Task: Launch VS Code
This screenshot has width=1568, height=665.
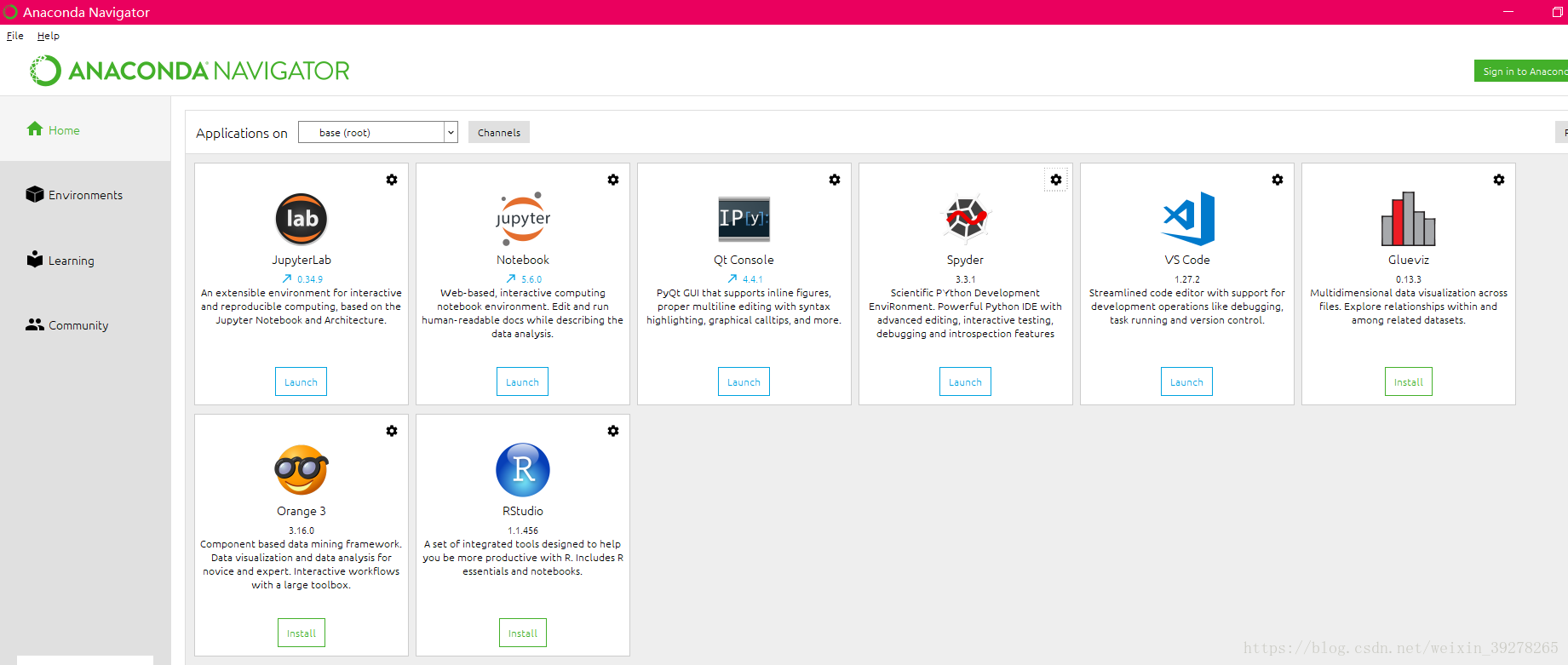Action: [1186, 381]
